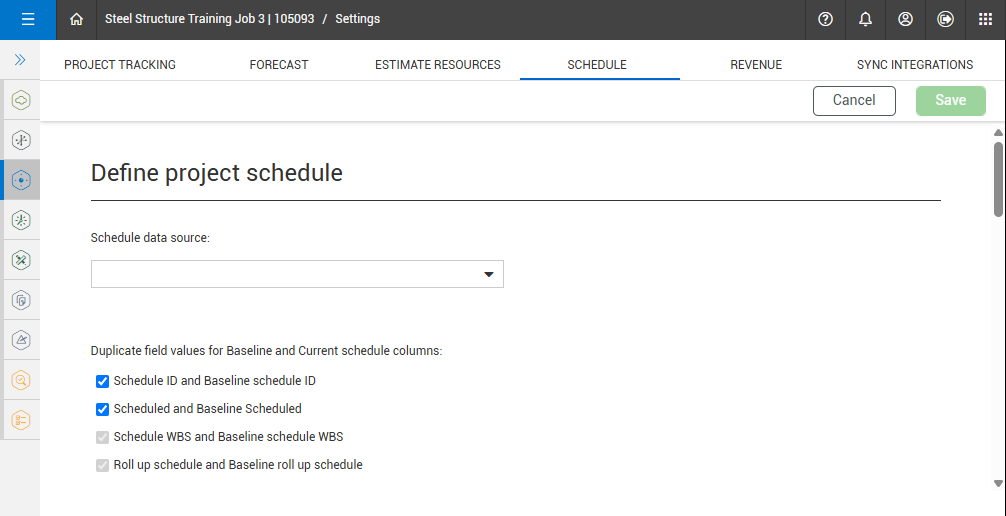
Task: Open the notifications bell
Action: 865,19
